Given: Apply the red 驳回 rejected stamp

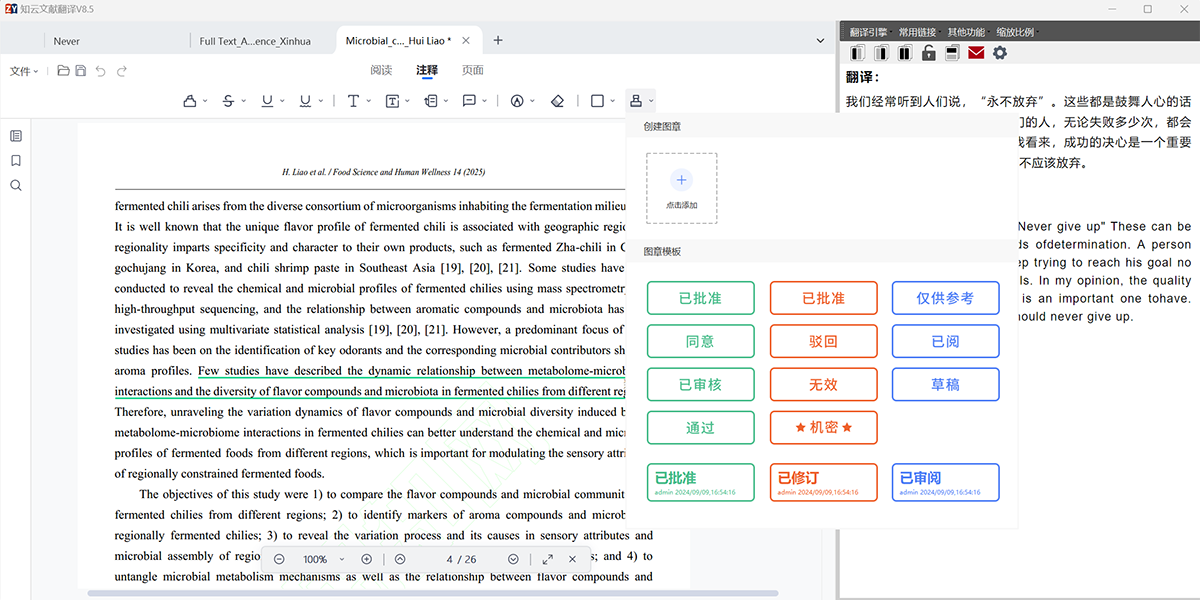Looking at the screenshot, I should [x=823, y=341].
